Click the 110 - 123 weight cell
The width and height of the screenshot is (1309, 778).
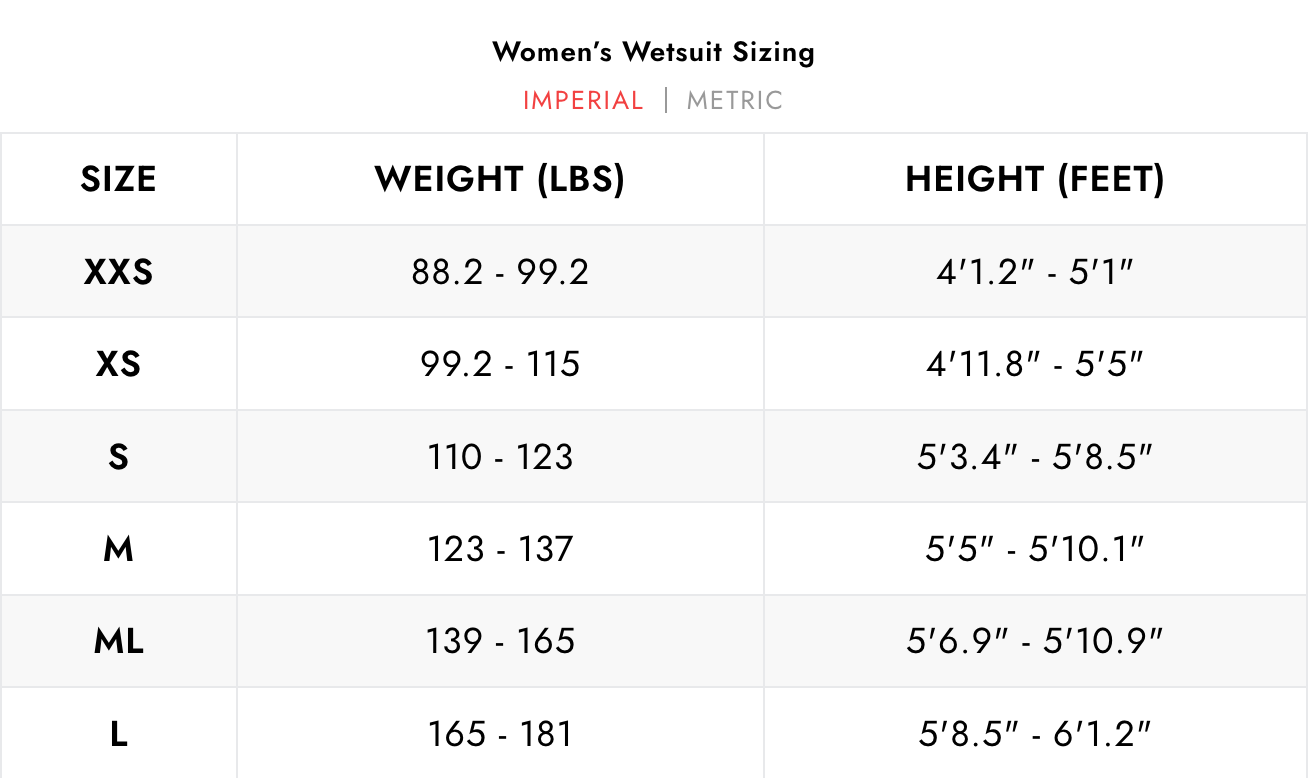click(500, 457)
